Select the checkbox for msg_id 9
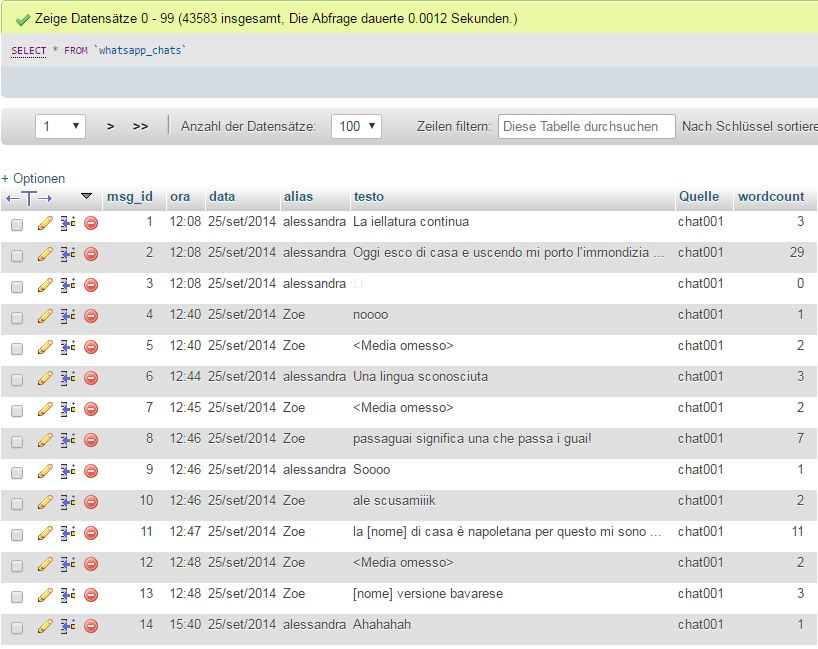 (x=17, y=471)
